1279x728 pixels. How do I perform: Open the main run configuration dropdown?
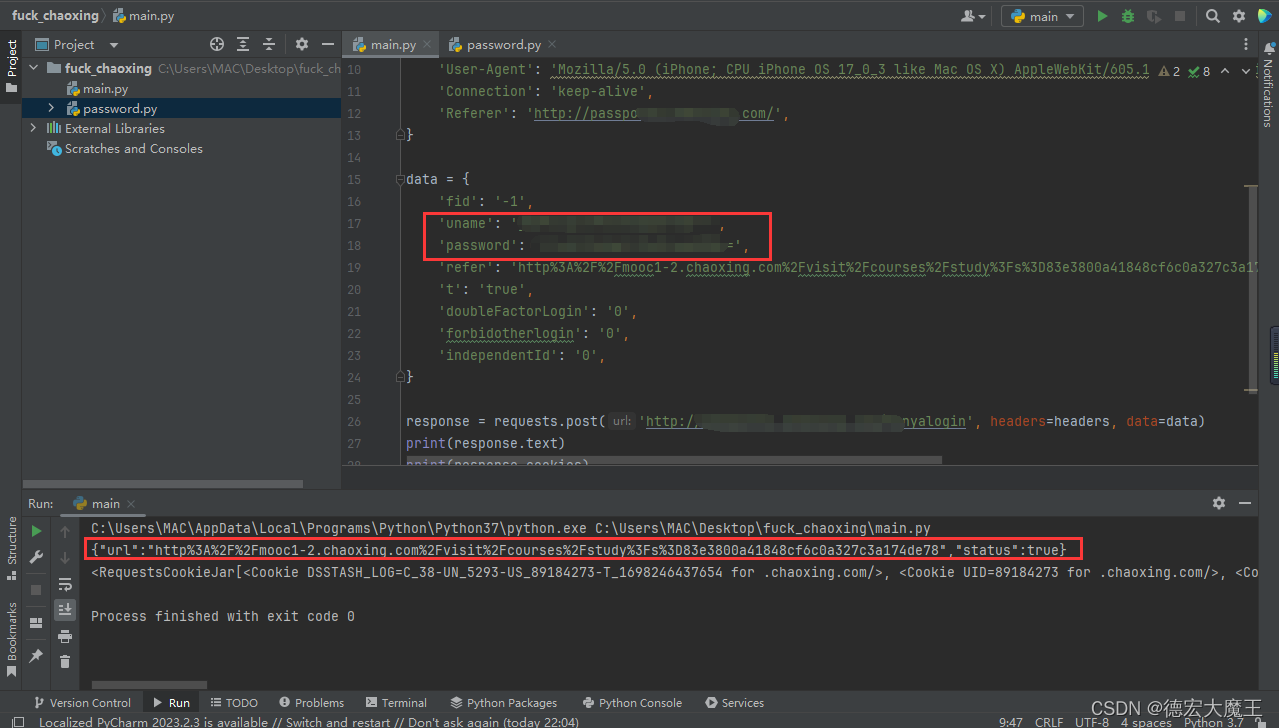1042,16
